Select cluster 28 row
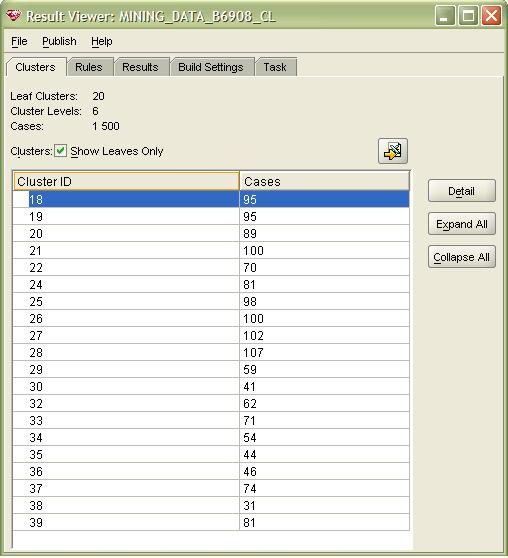508x558 pixels. (x=211, y=353)
